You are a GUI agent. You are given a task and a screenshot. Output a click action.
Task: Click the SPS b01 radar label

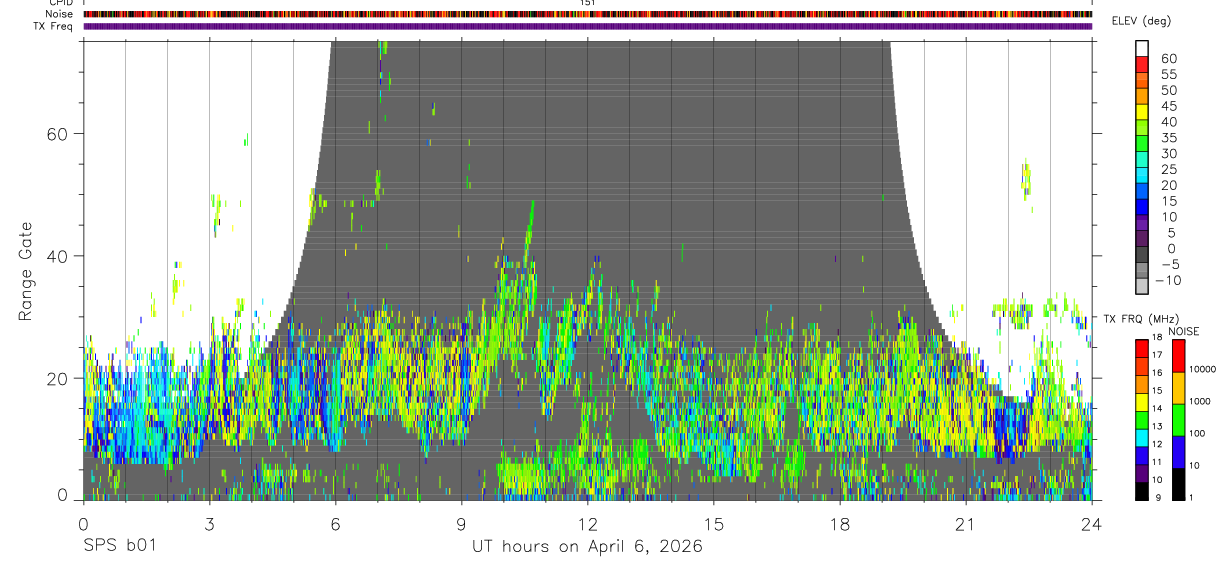coord(118,547)
